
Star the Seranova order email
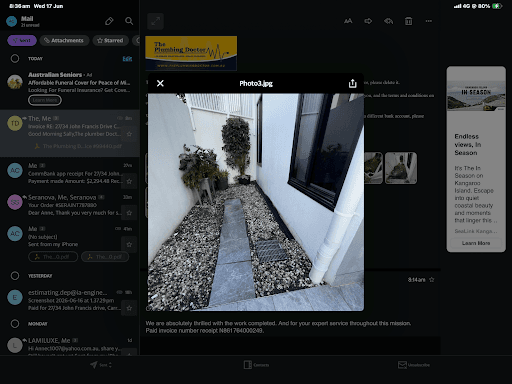point(129,213)
